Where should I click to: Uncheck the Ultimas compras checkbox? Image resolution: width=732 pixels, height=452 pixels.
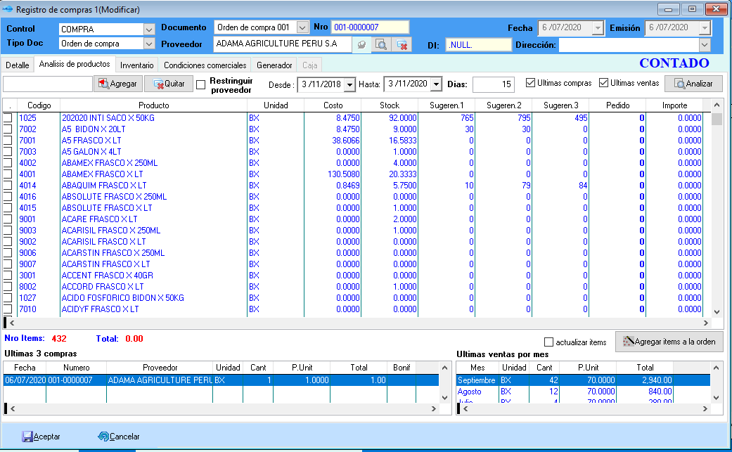coord(531,83)
